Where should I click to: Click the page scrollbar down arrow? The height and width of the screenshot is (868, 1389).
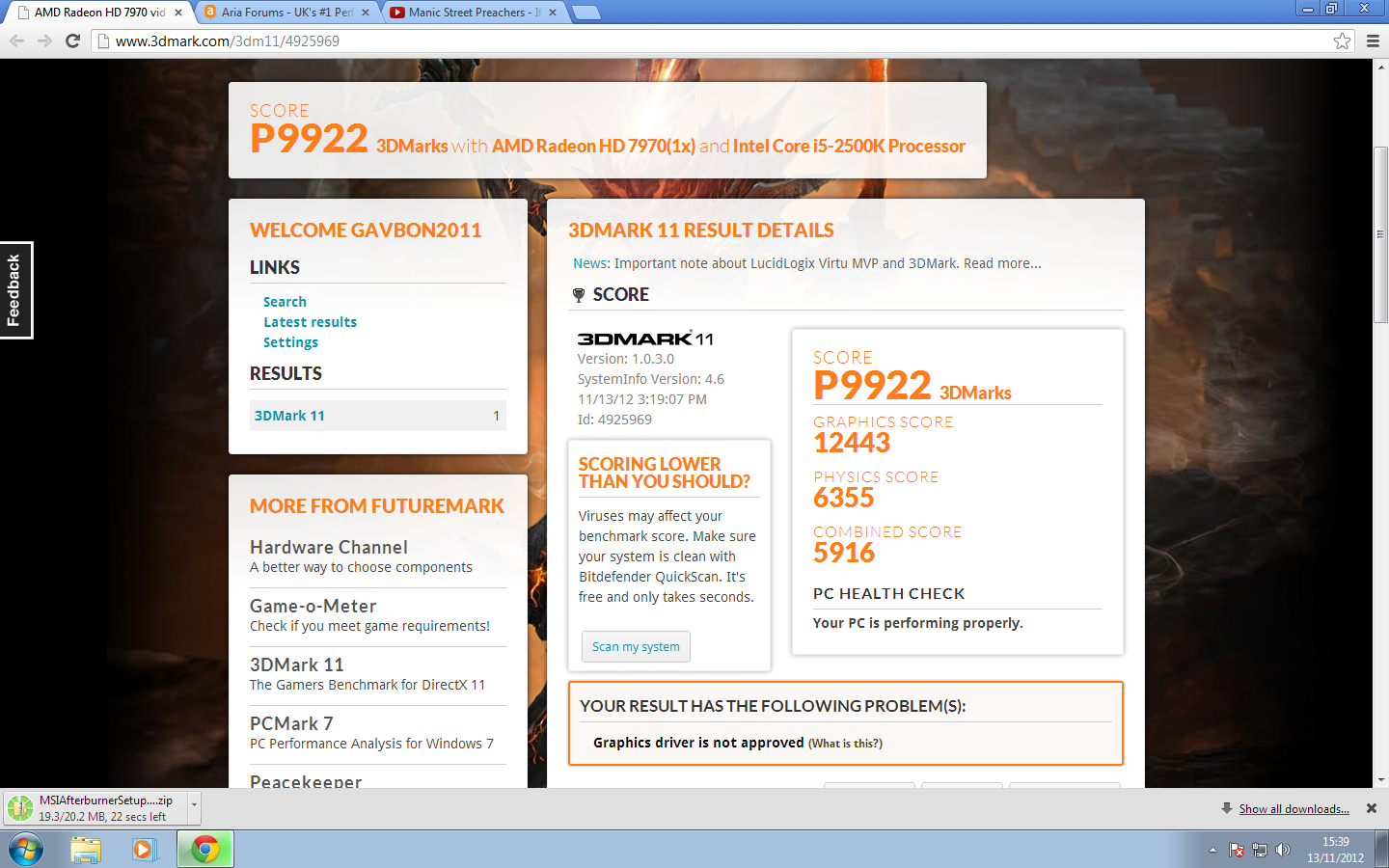click(1381, 780)
